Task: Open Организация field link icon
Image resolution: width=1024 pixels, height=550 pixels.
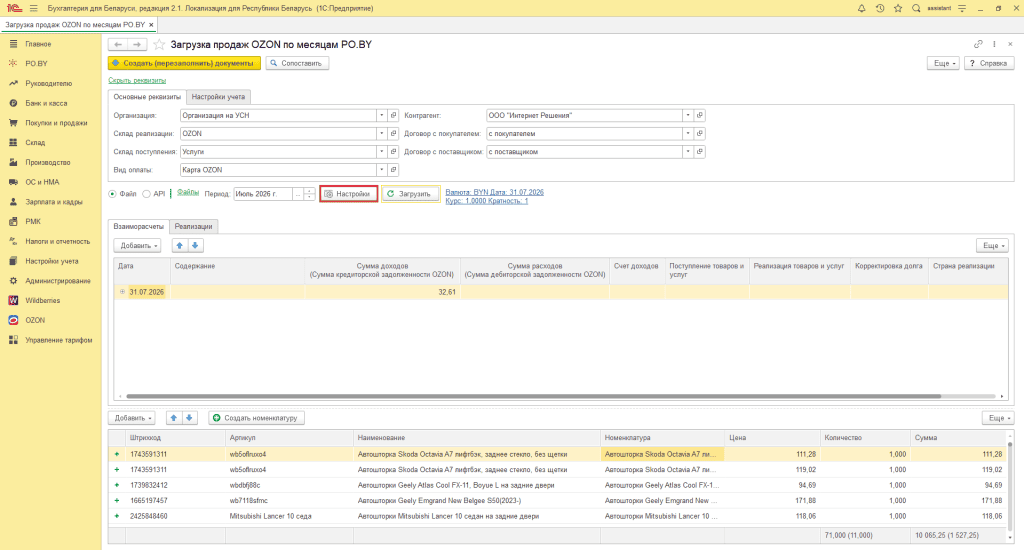Action: [x=393, y=116]
